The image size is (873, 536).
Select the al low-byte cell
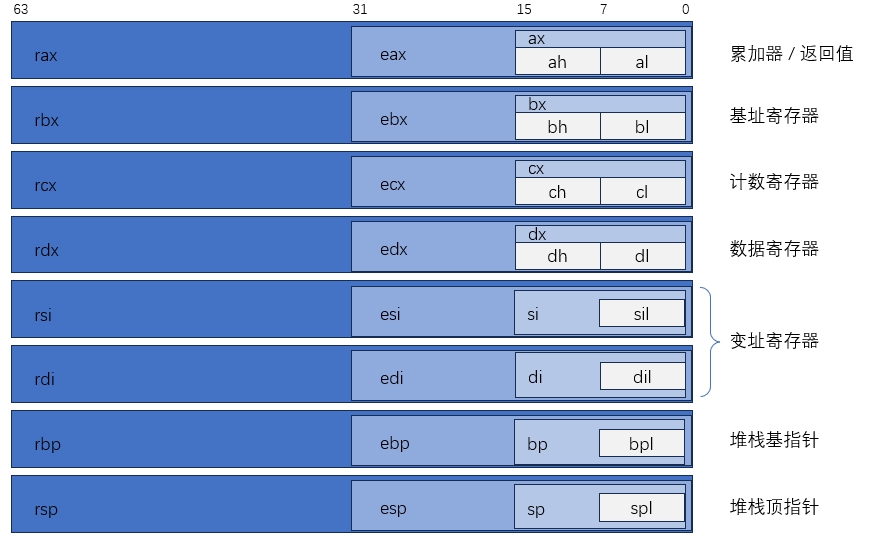pyautogui.click(x=642, y=62)
